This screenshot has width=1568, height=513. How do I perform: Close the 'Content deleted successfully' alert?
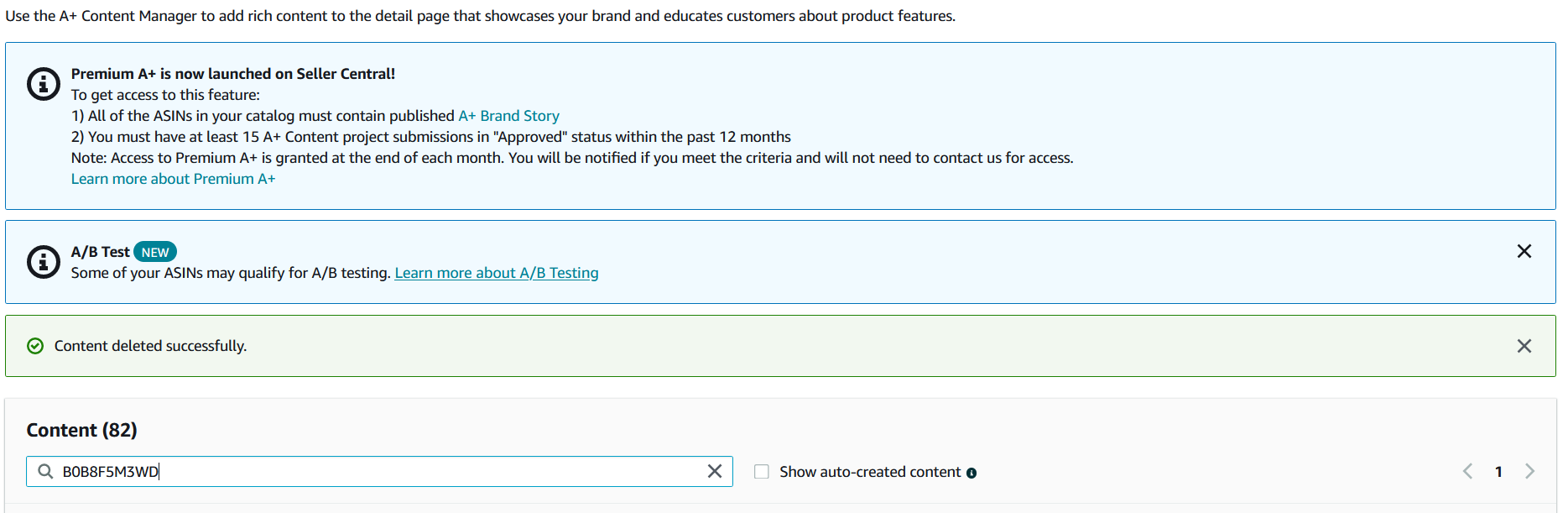point(1524,346)
